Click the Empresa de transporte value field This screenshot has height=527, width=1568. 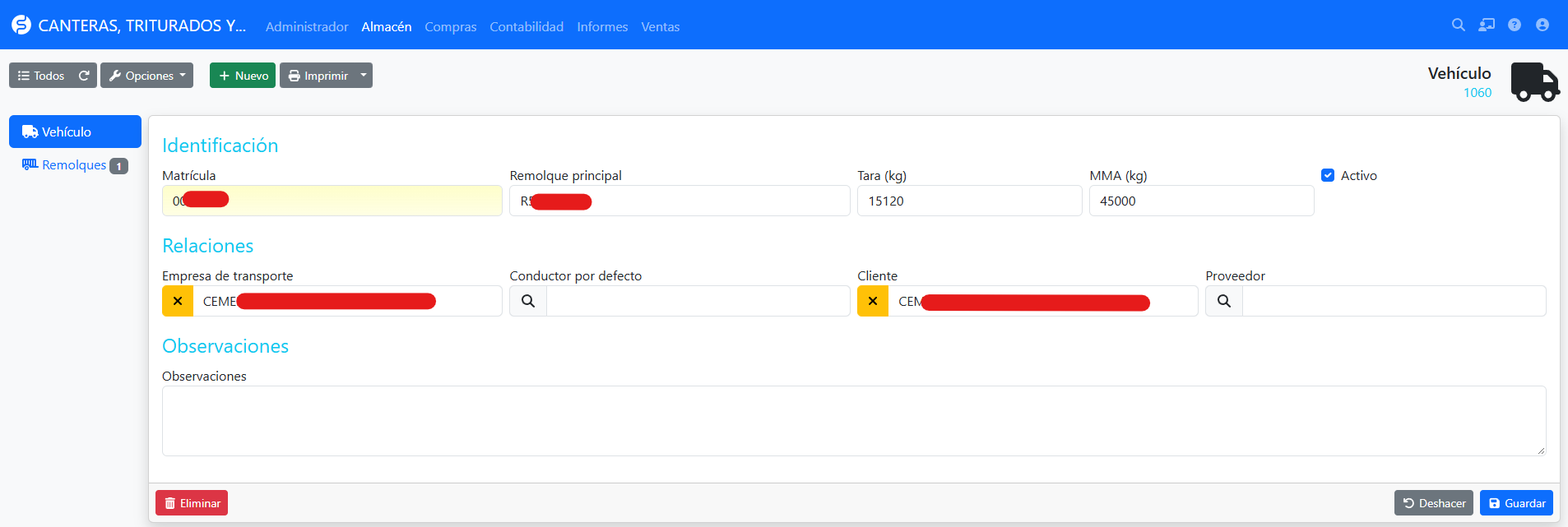pyautogui.click(x=348, y=301)
